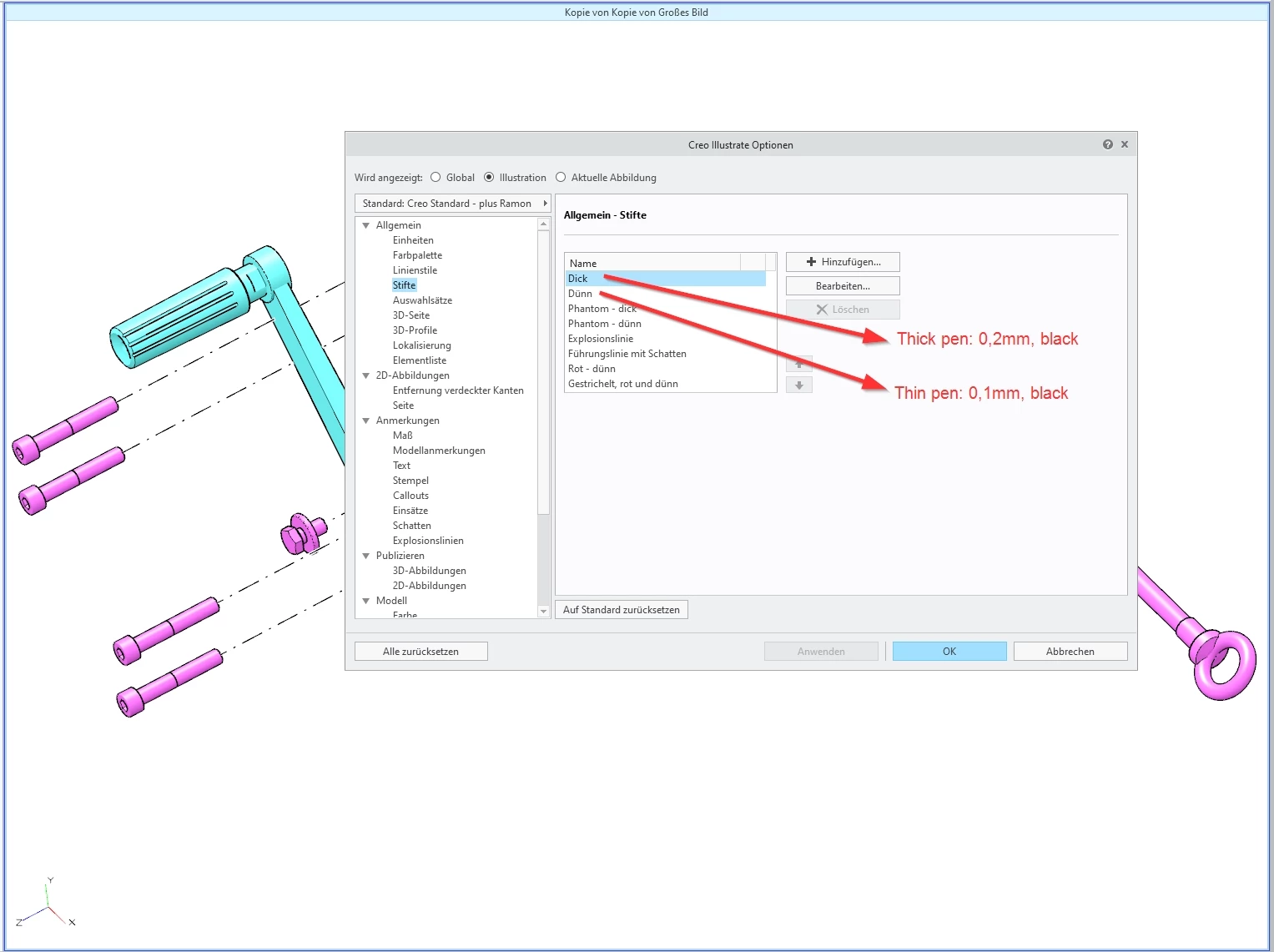Open Schatten settings in tree

pos(411,526)
